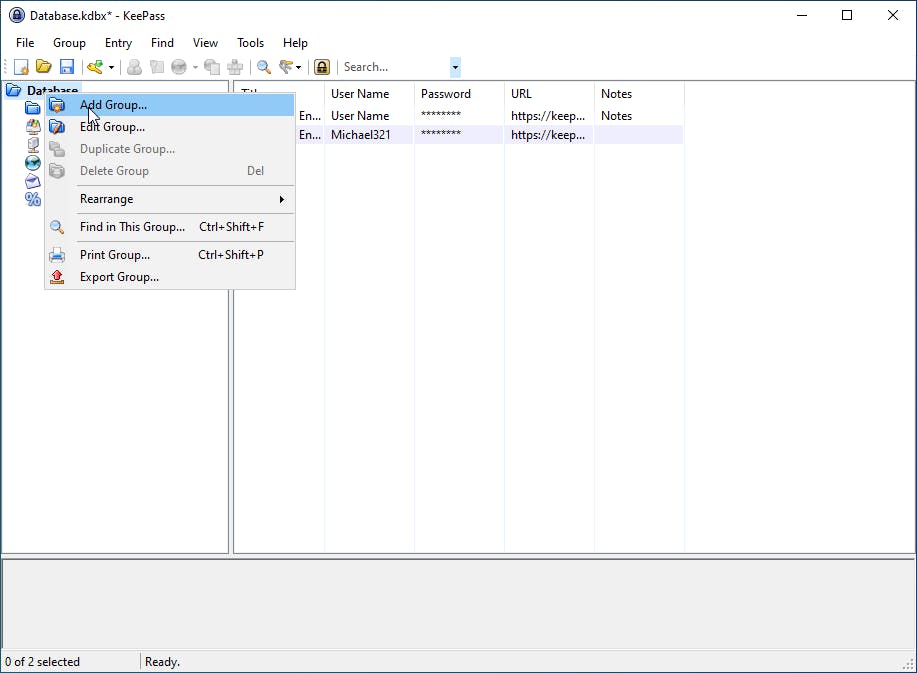Screen dimensions: 917x673
Task: Lock the workspace with padlock icon
Action: [x=322, y=67]
